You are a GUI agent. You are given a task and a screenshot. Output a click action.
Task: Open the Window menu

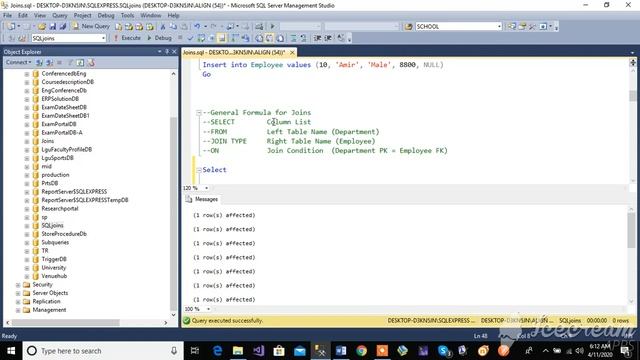pos(151,16)
